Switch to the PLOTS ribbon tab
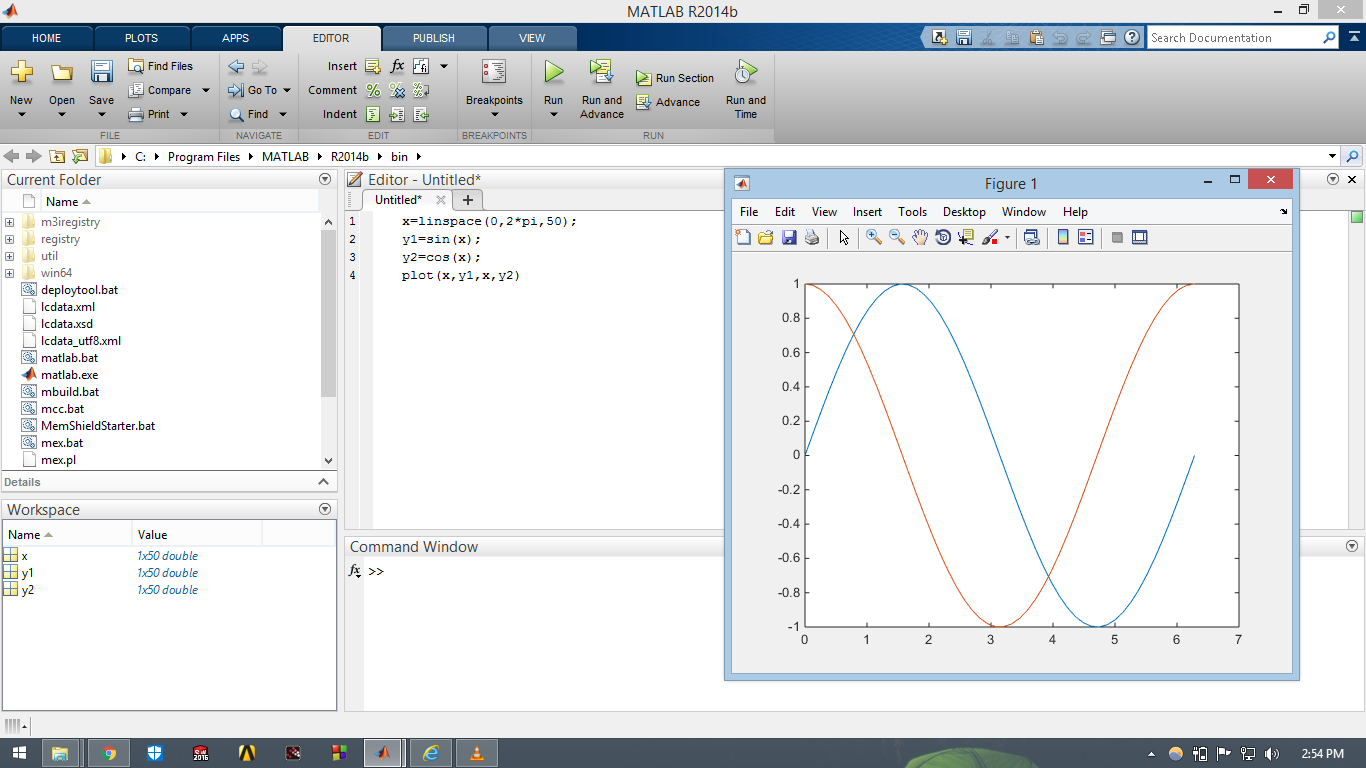The width and height of the screenshot is (1366, 768). [141, 37]
